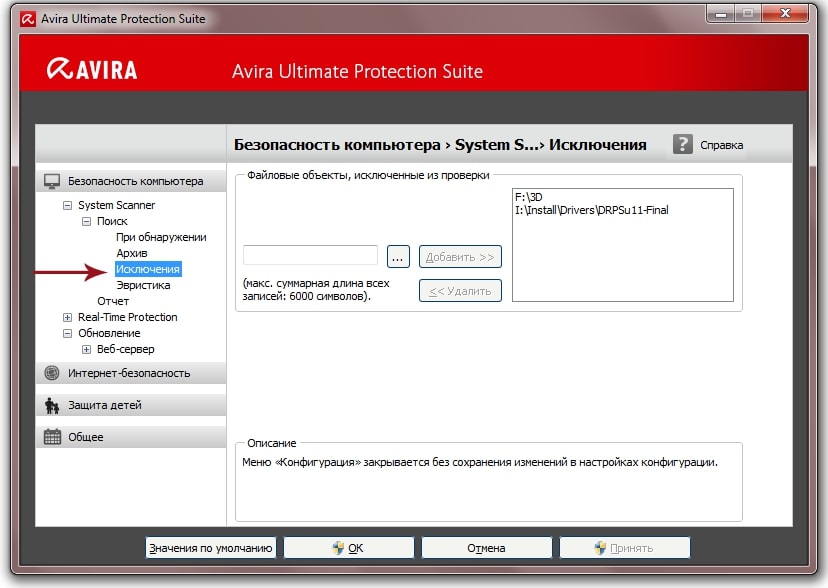Collapse the System Scanner tree node
828x588 pixels.
pos(68,205)
